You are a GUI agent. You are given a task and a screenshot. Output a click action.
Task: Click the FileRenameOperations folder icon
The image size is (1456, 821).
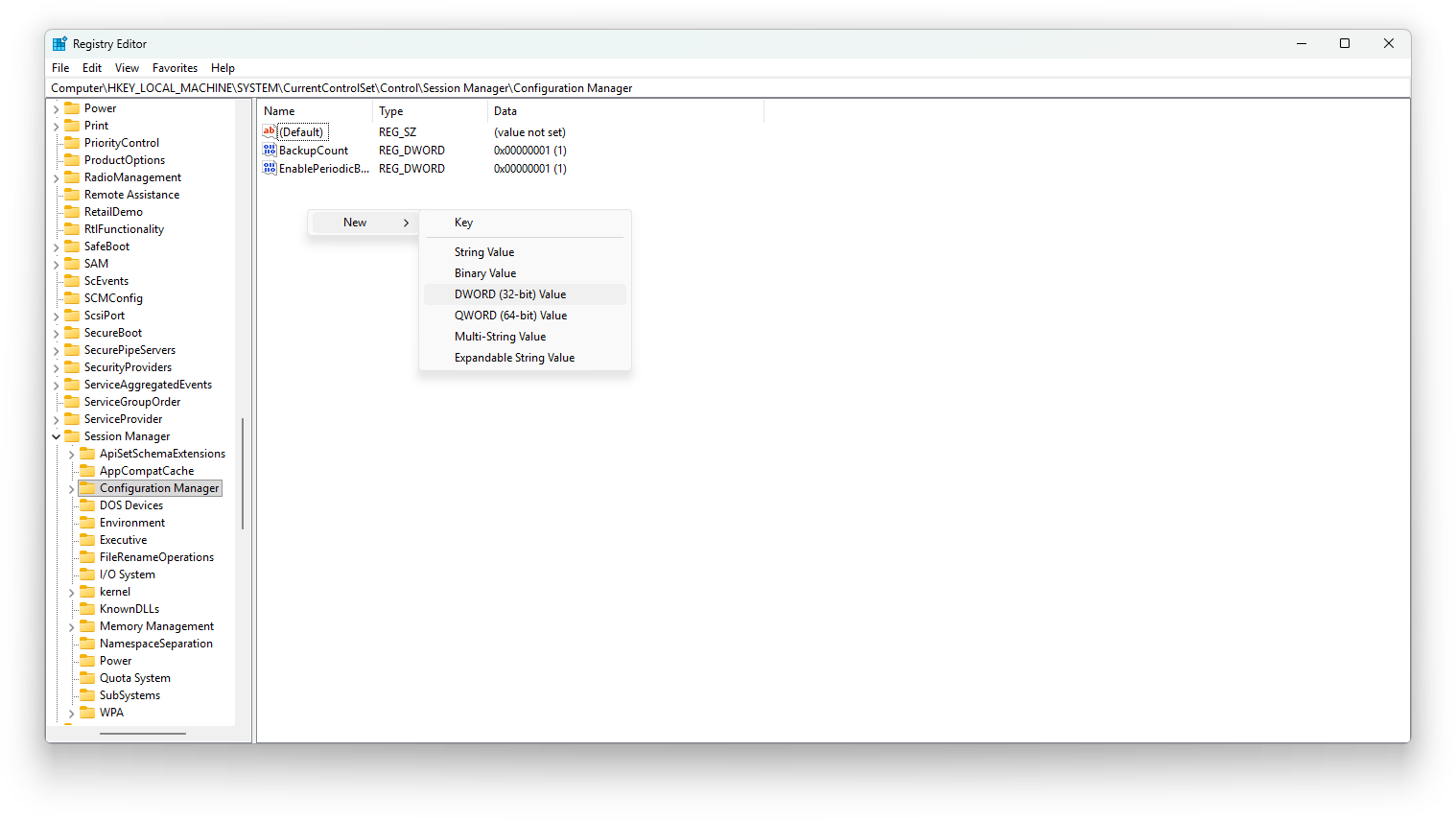[87, 557]
